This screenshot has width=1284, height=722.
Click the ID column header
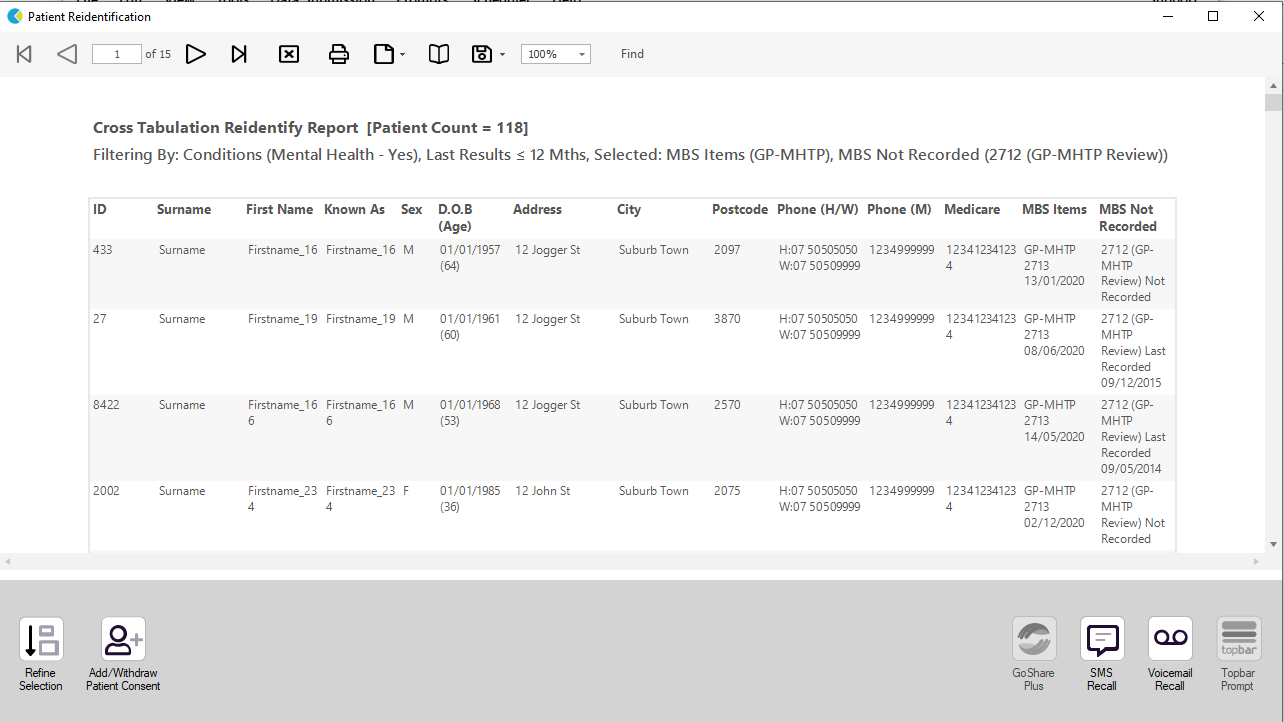[x=100, y=209]
